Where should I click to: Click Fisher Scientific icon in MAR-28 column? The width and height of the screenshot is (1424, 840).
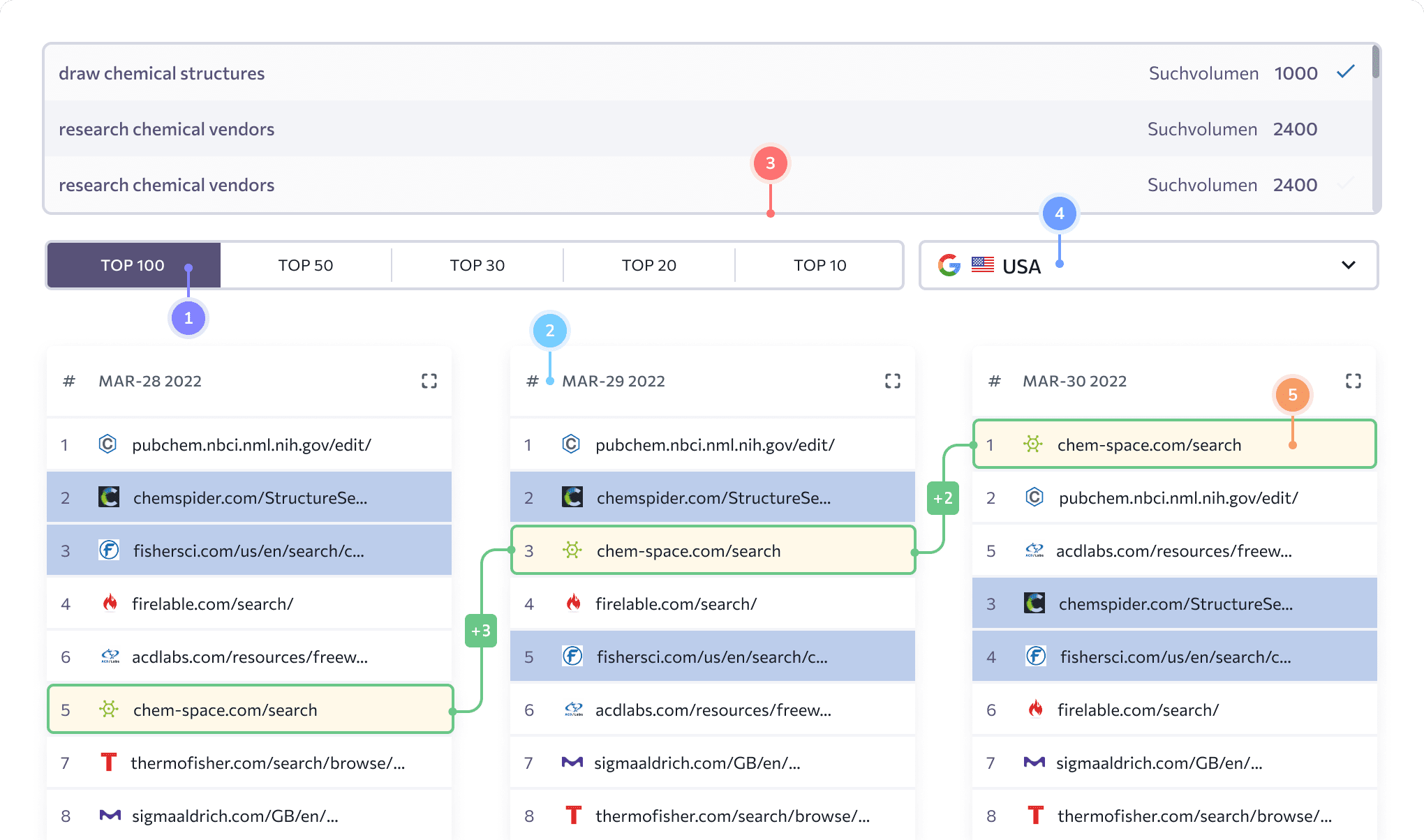[x=109, y=550]
